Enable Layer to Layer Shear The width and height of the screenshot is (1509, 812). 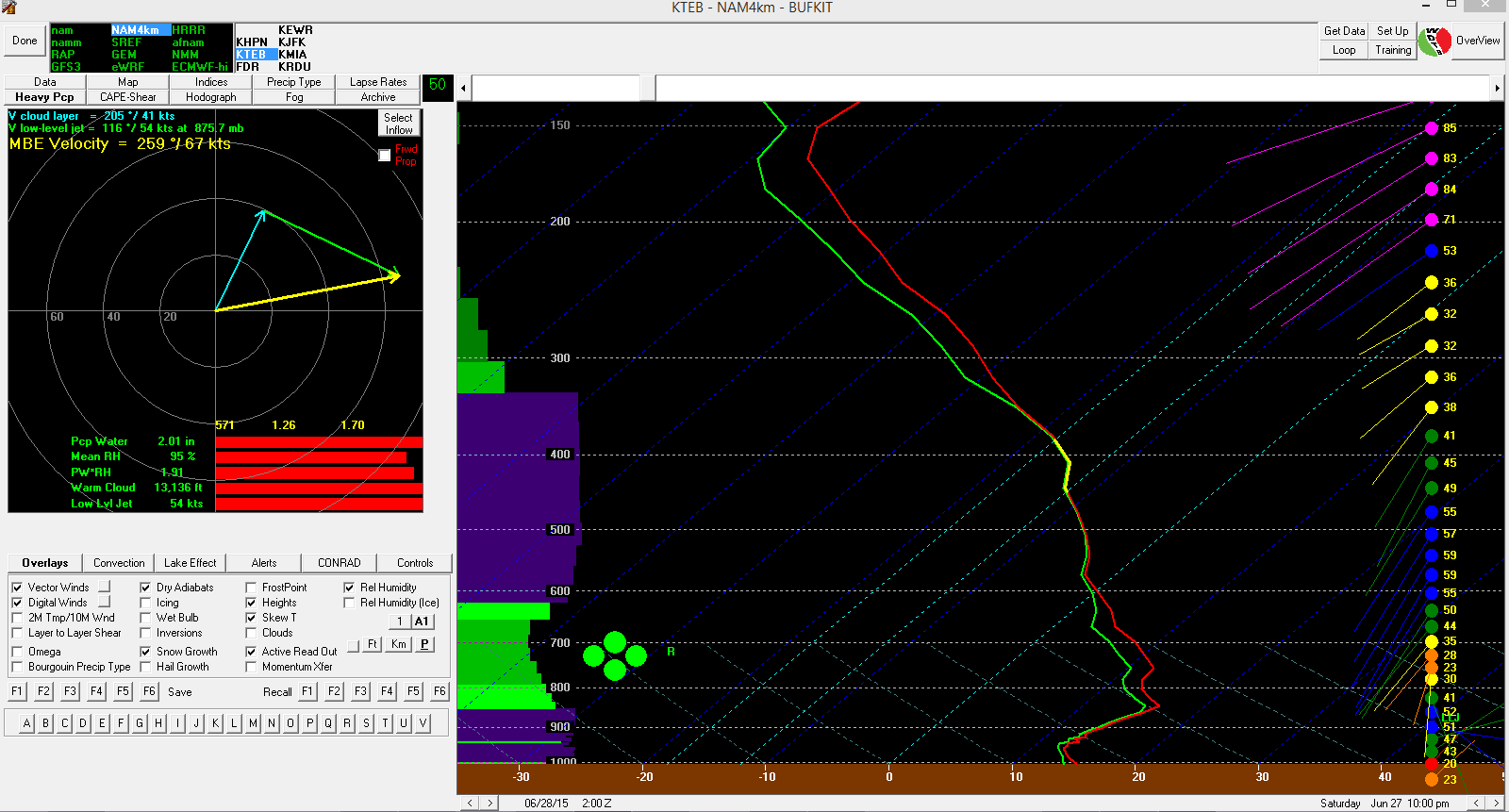pos(17,633)
